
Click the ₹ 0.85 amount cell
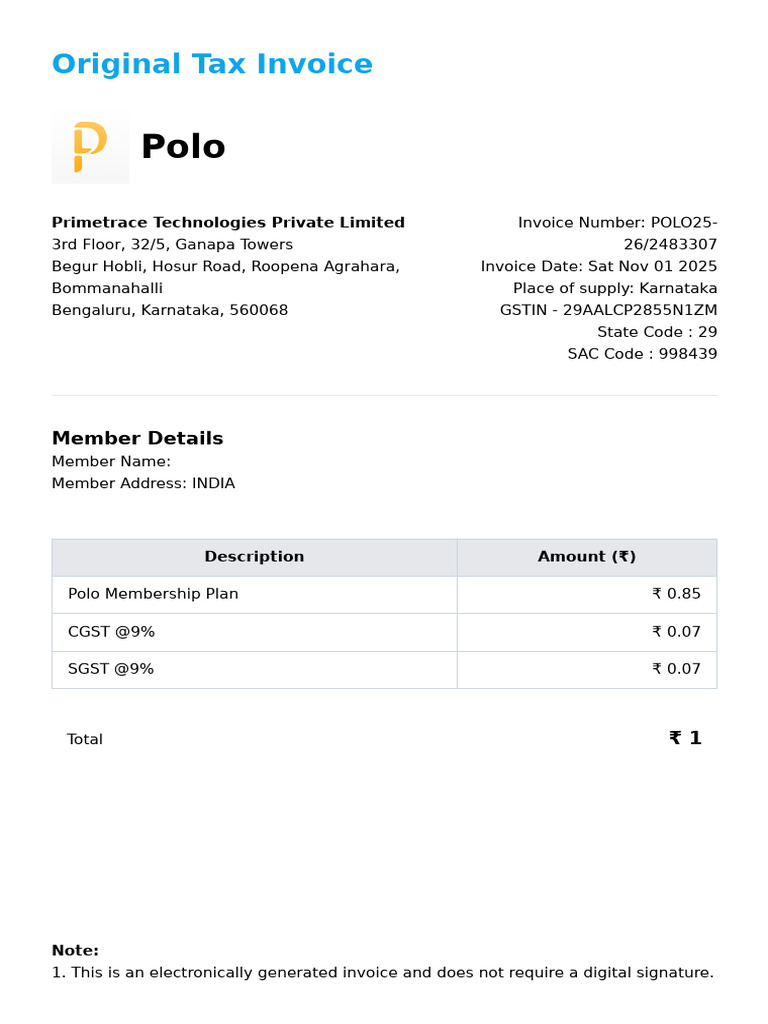pyautogui.click(x=676, y=594)
